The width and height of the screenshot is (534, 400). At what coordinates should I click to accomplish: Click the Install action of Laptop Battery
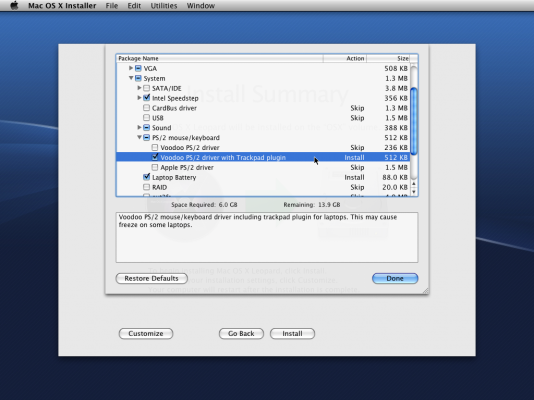354,177
